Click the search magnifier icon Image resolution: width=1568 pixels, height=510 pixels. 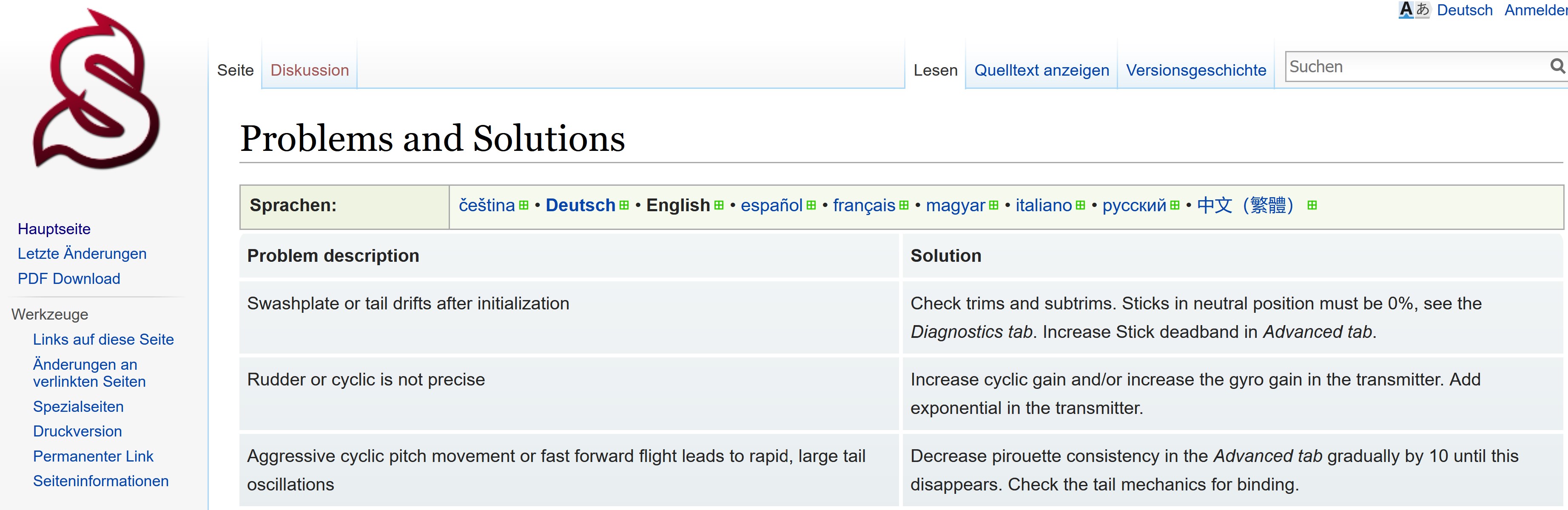[x=1557, y=66]
